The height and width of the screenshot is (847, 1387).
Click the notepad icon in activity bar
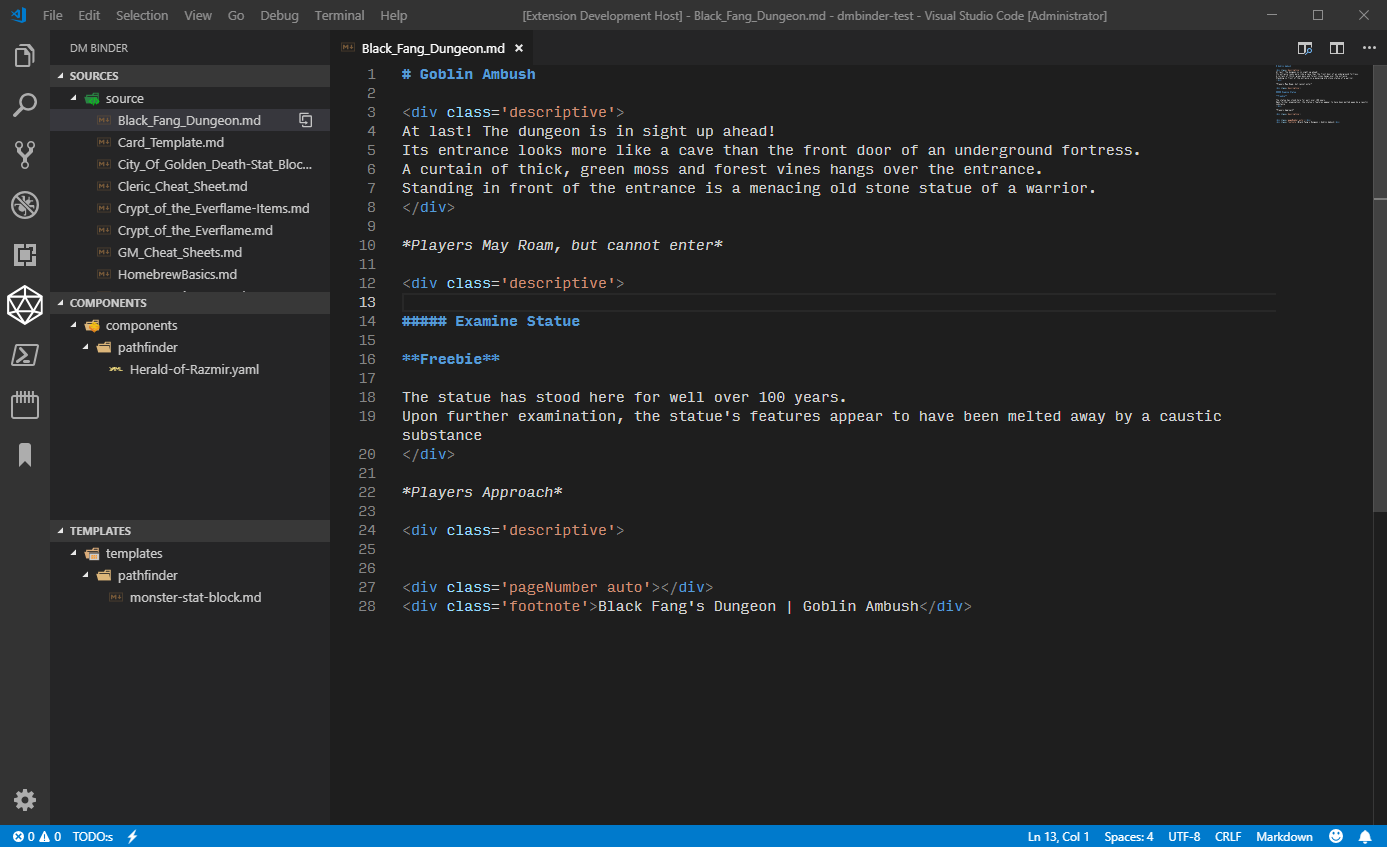25,405
